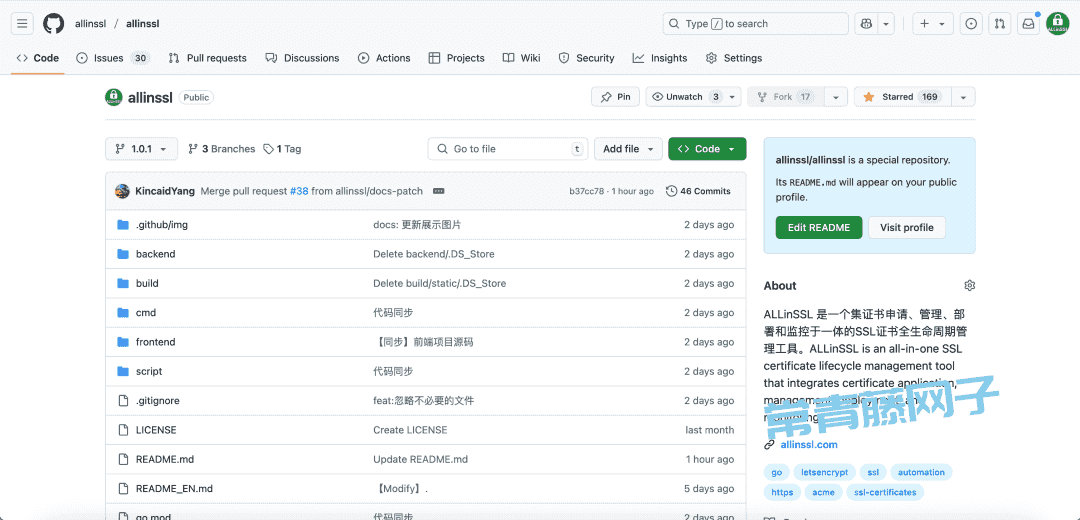This screenshot has width=1080, height=520.
Task: Expand the Copilot dropdown arrow
Action: 886,23
